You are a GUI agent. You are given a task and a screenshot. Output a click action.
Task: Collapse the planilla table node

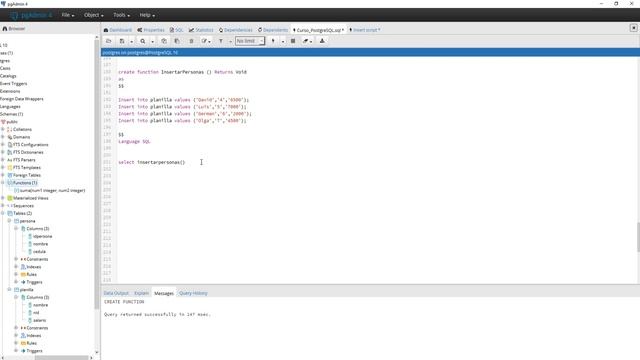pyautogui.click(x=9, y=289)
